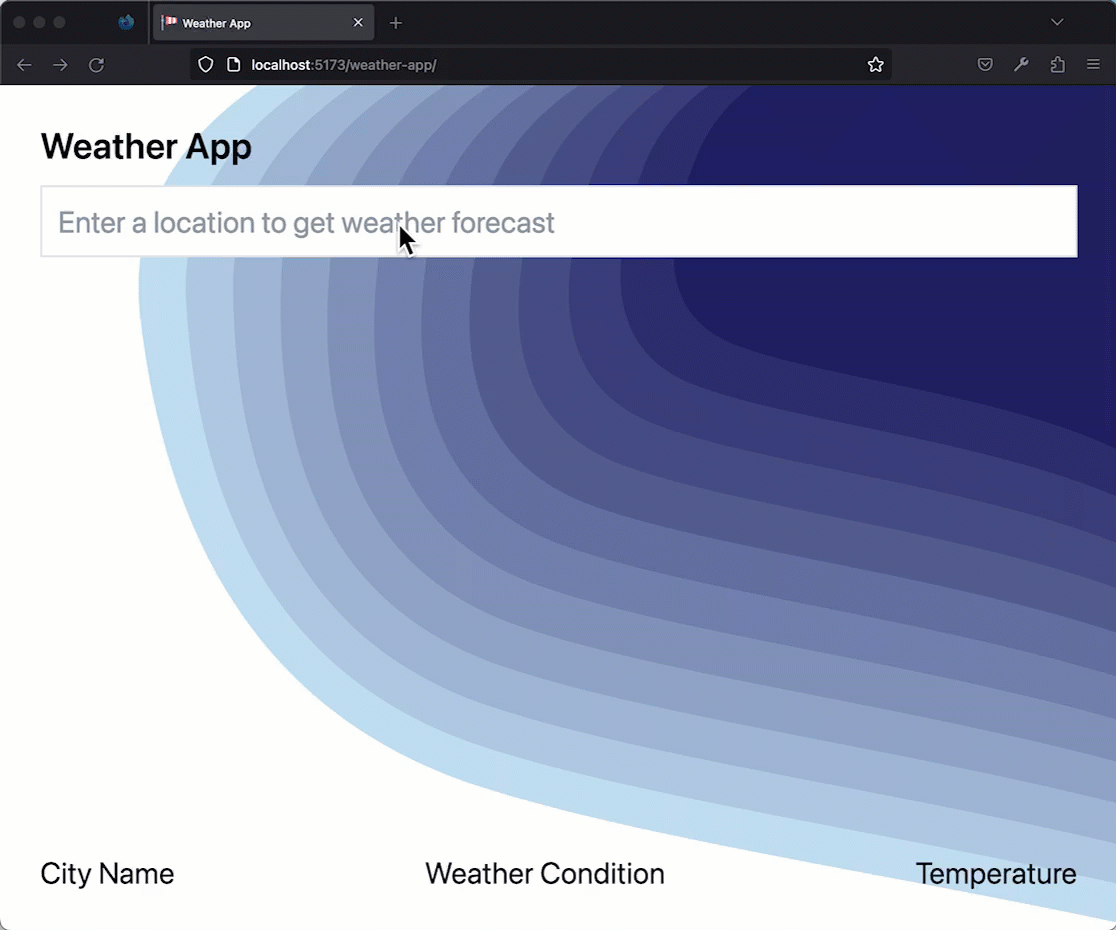Image resolution: width=1116 pixels, height=930 pixels.
Task: Expand the list all tabs chevron
Action: point(1057,22)
